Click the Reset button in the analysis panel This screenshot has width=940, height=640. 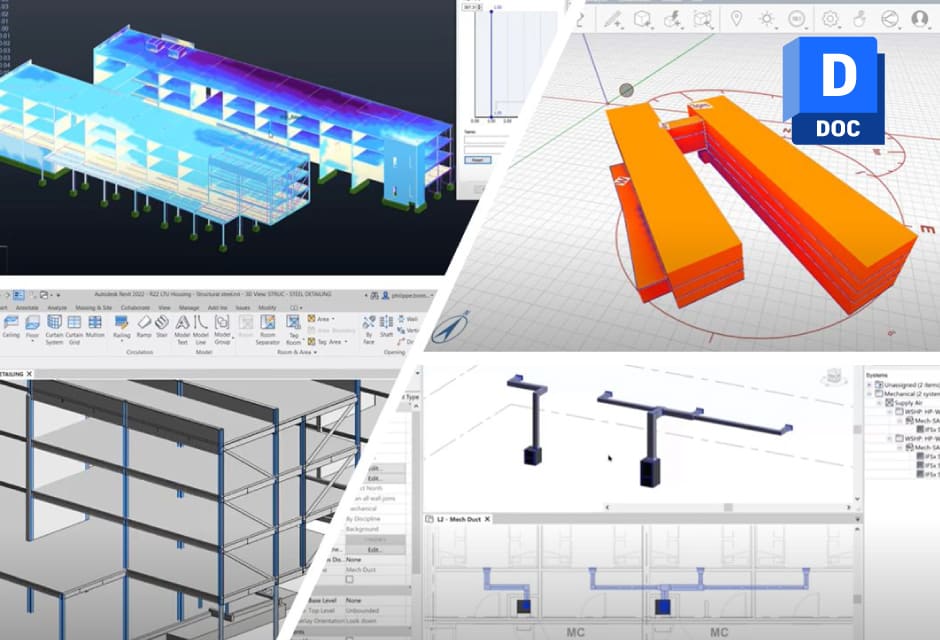pos(478,159)
